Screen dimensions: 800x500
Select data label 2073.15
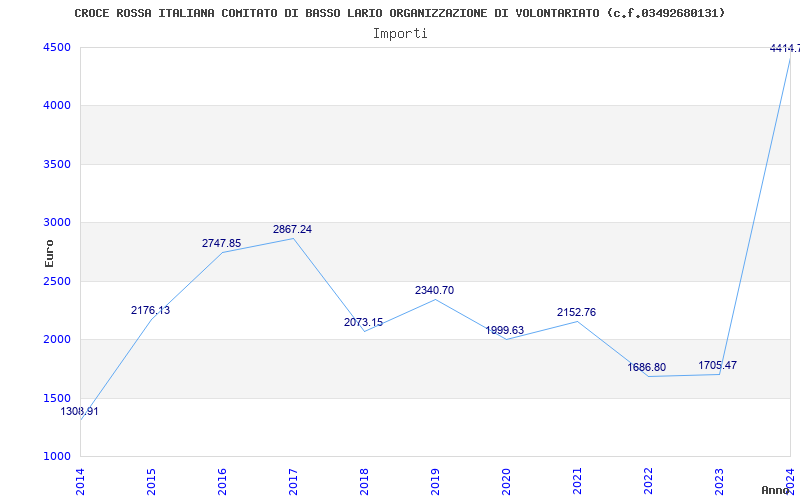point(363,322)
